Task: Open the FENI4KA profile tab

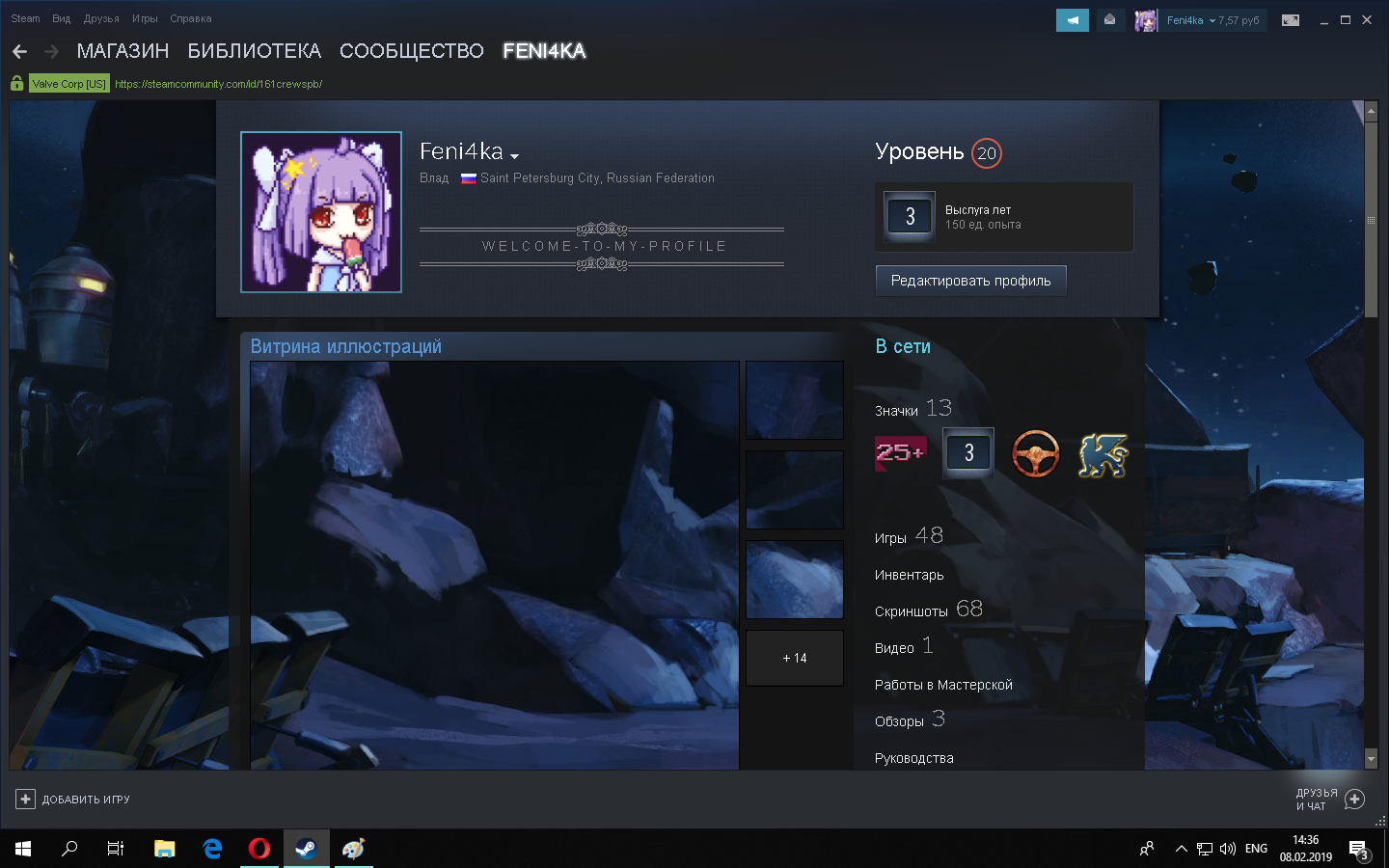Action: [544, 51]
